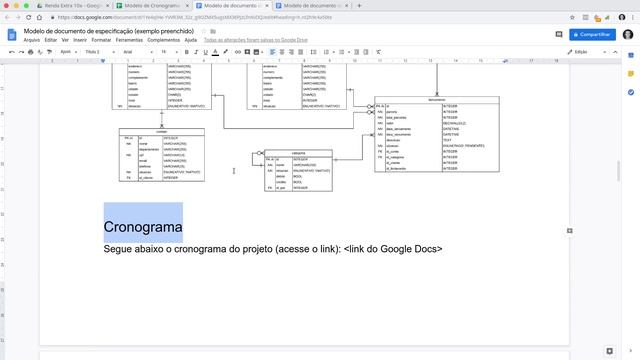This screenshot has height=360, width=640.
Task: Open the Arquivo menu
Action: coord(32,40)
